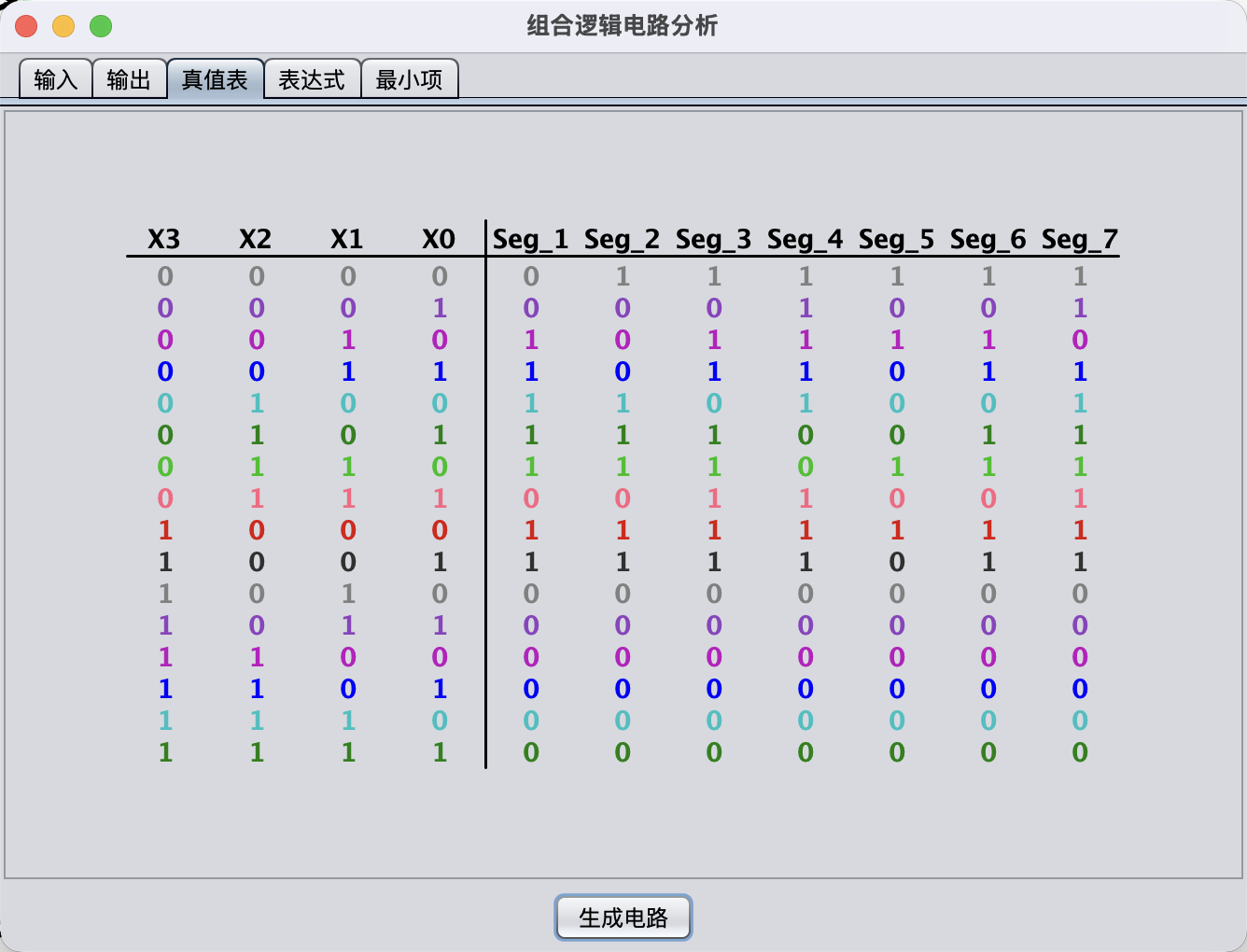The width and height of the screenshot is (1247, 952).
Task: Toggle the Seg_1 value in row 0000
Action: [531, 276]
